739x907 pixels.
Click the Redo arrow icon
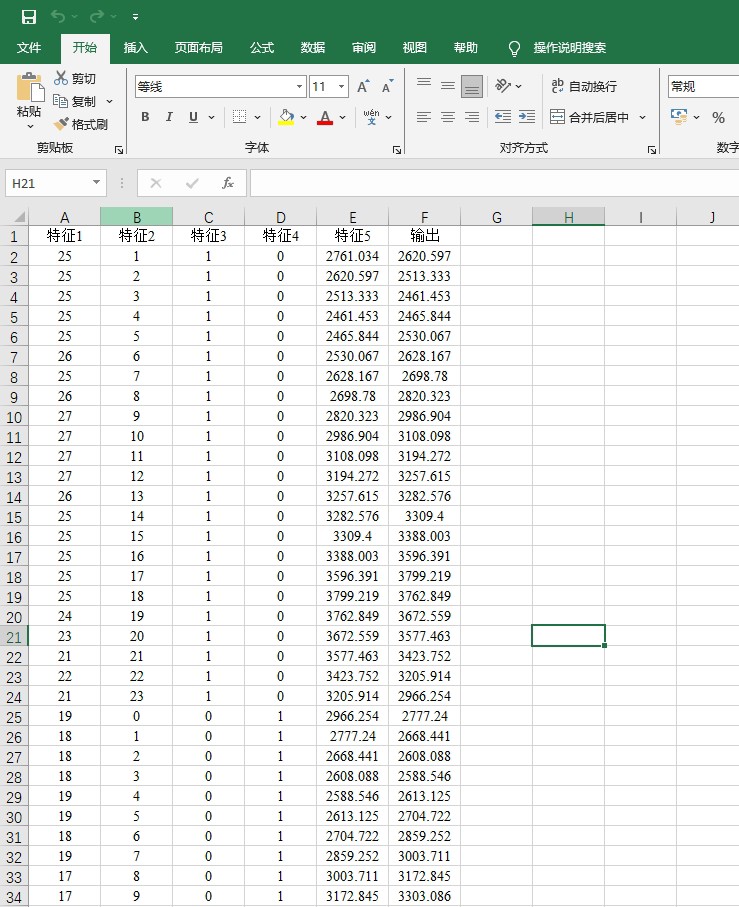tap(97, 16)
